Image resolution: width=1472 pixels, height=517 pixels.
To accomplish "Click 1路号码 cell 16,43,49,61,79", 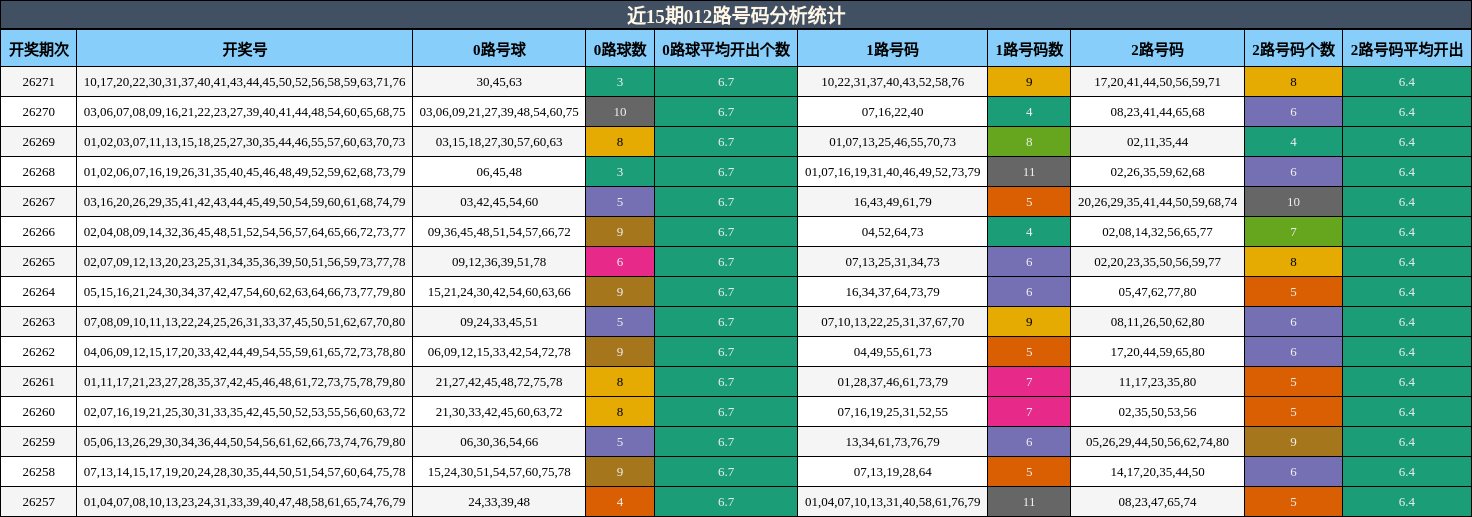I will pos(893,202).
